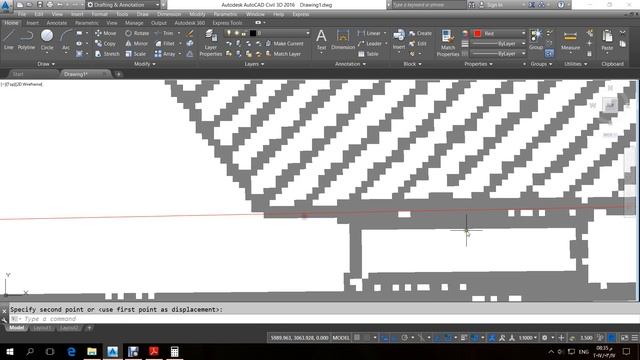Expand the Annotation panel
This screenshot has height=360, width=640.
coord(350,64)
